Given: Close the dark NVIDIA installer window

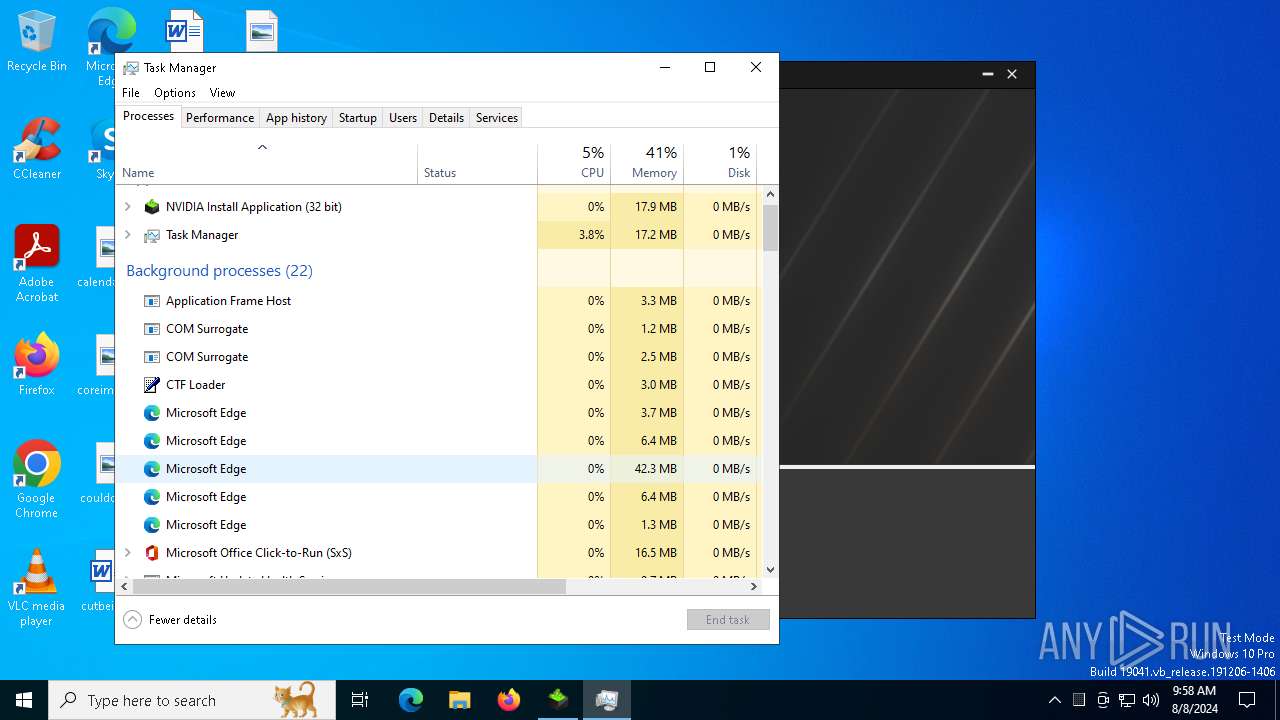Looking at the screenshot, I should pos(1012,74).
